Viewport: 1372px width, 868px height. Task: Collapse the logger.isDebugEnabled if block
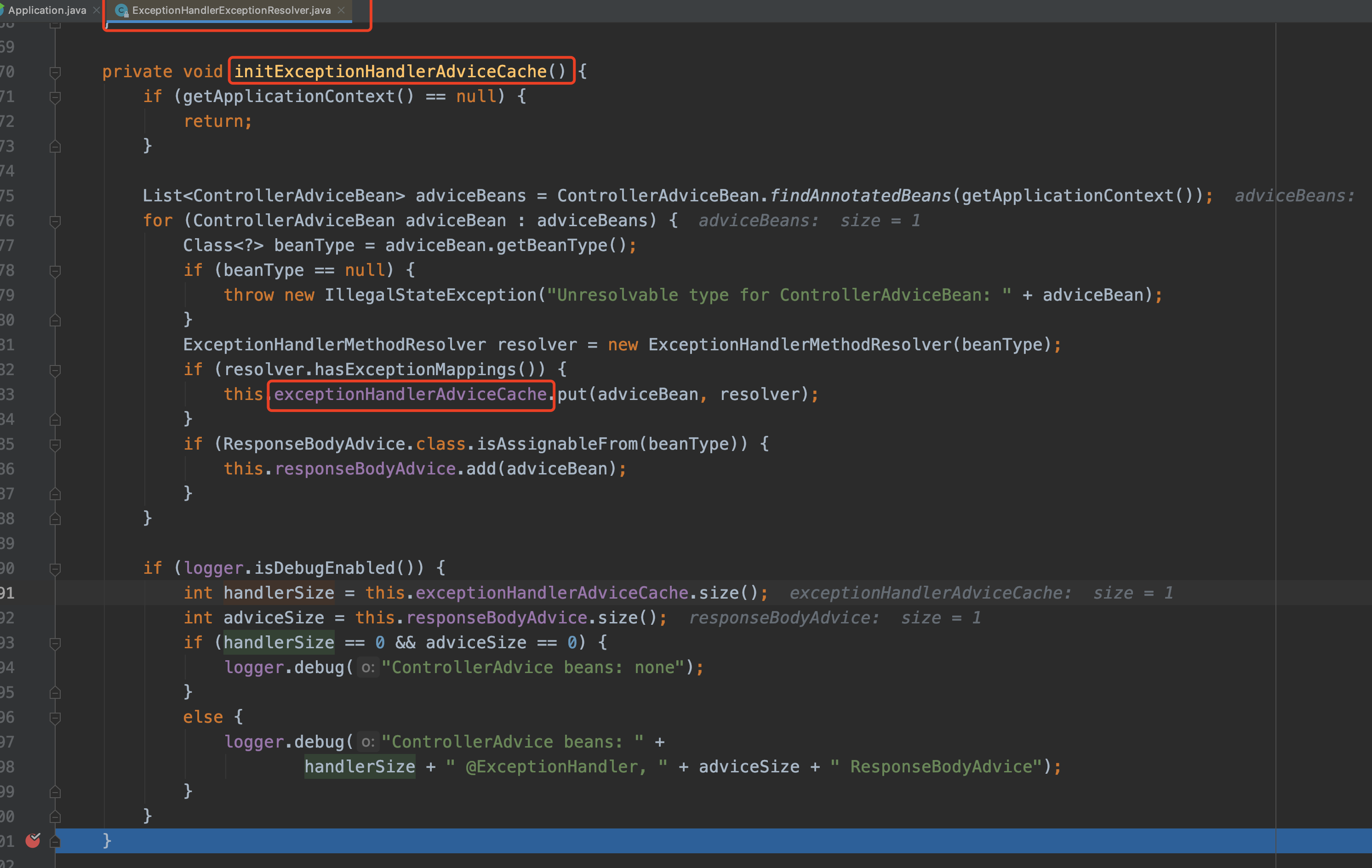[x=55, y=569]
